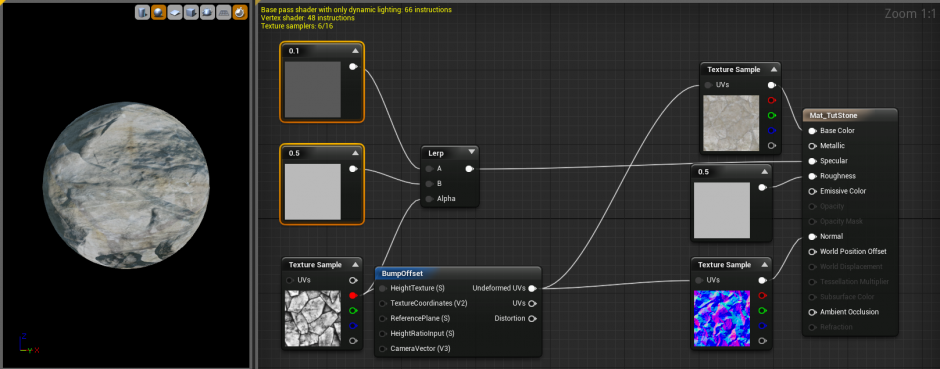Image resolution: width=940 pixels, height=369 pixels.
Task: Click BumpOffset TextureCoordinates (V2) input pin
Action: [383, 303]
